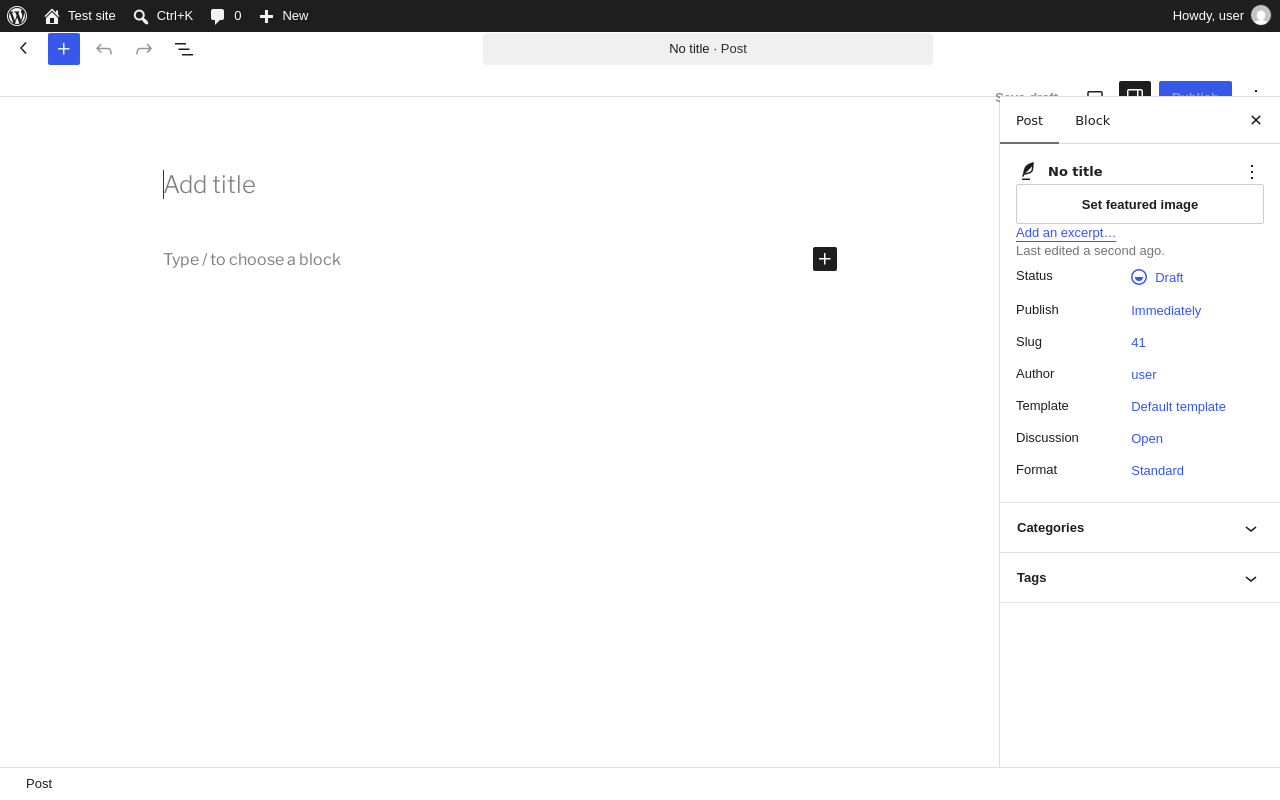Click Set featured image button
The width and height of the screenshot is (1280, 800).
[1140, 204]
